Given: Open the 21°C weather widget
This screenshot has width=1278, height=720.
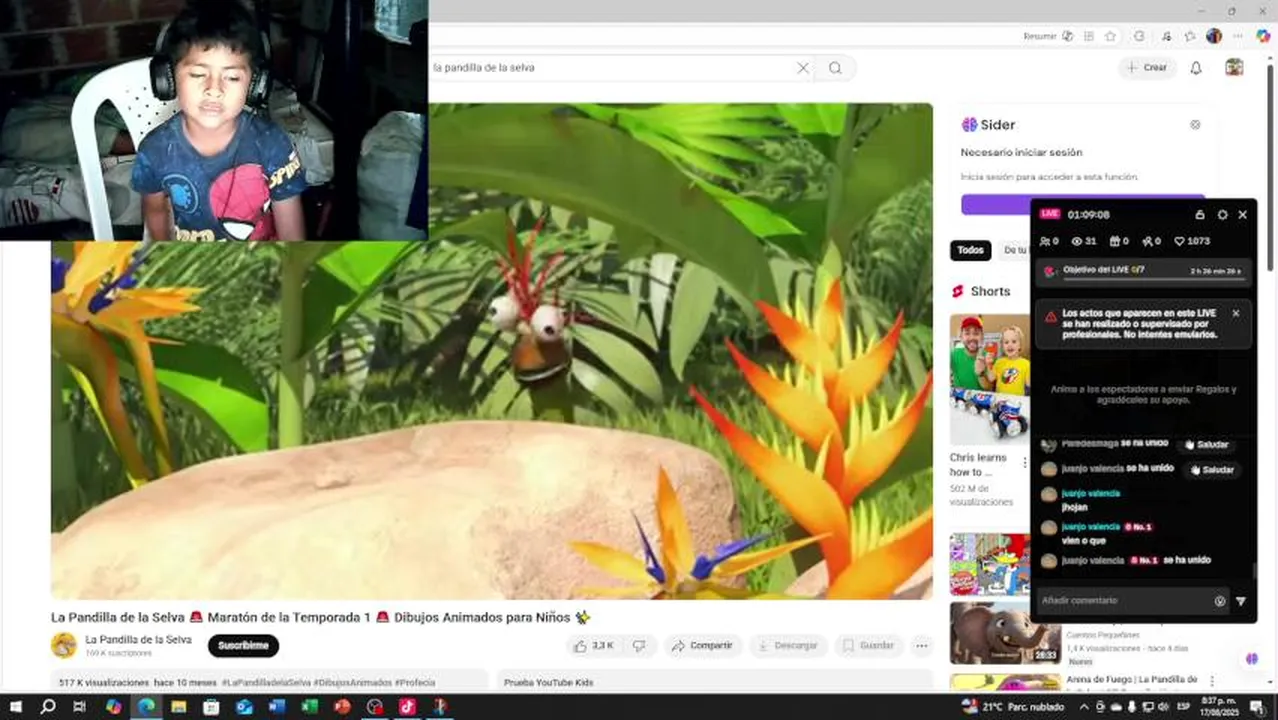Looking at the screenshot, I should tap(1013, 707).
